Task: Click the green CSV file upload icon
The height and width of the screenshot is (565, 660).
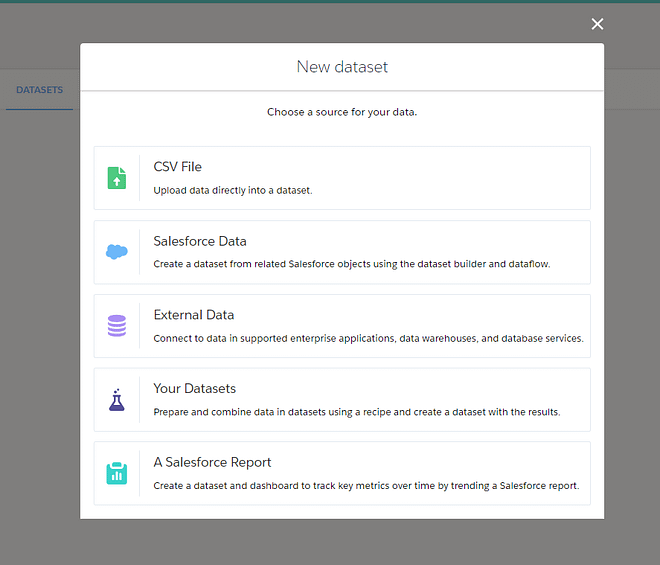Action: coord(117,178)
